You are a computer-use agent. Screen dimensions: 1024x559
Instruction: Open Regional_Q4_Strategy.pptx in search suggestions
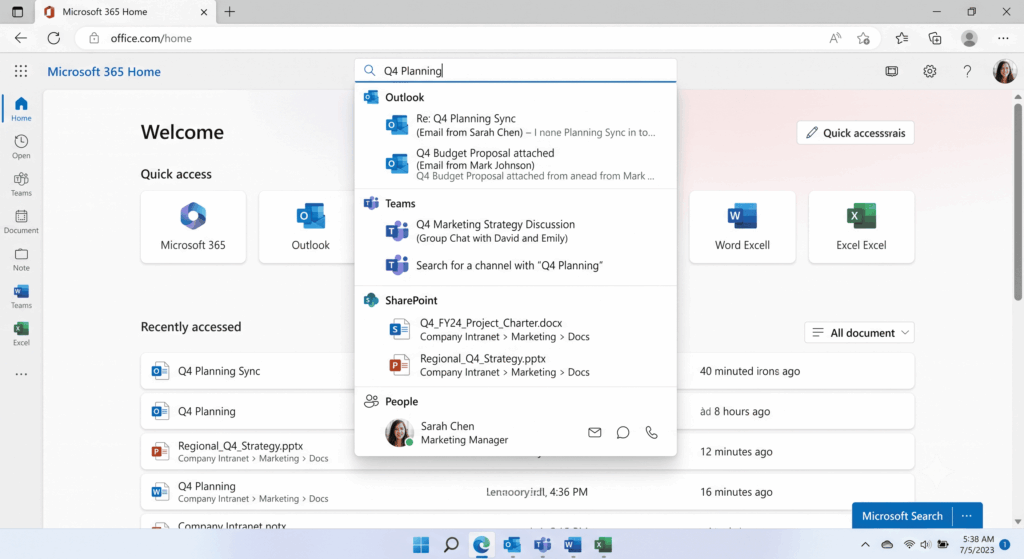coord(516,365)
